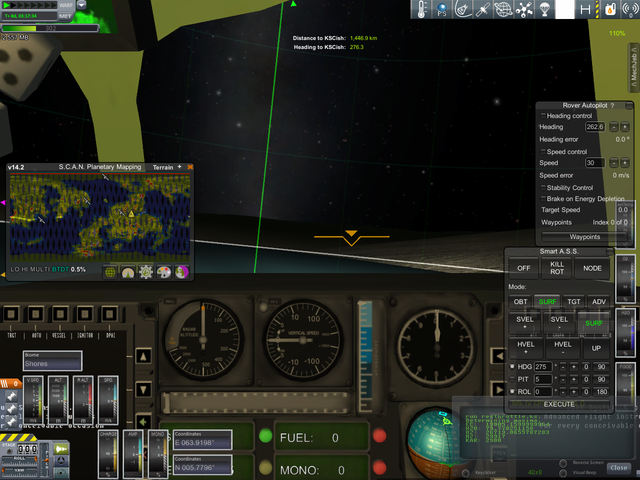Screen dimensions: 640x480
Task: Click the red indicator light beside FUEL
Action: point(379,436)
